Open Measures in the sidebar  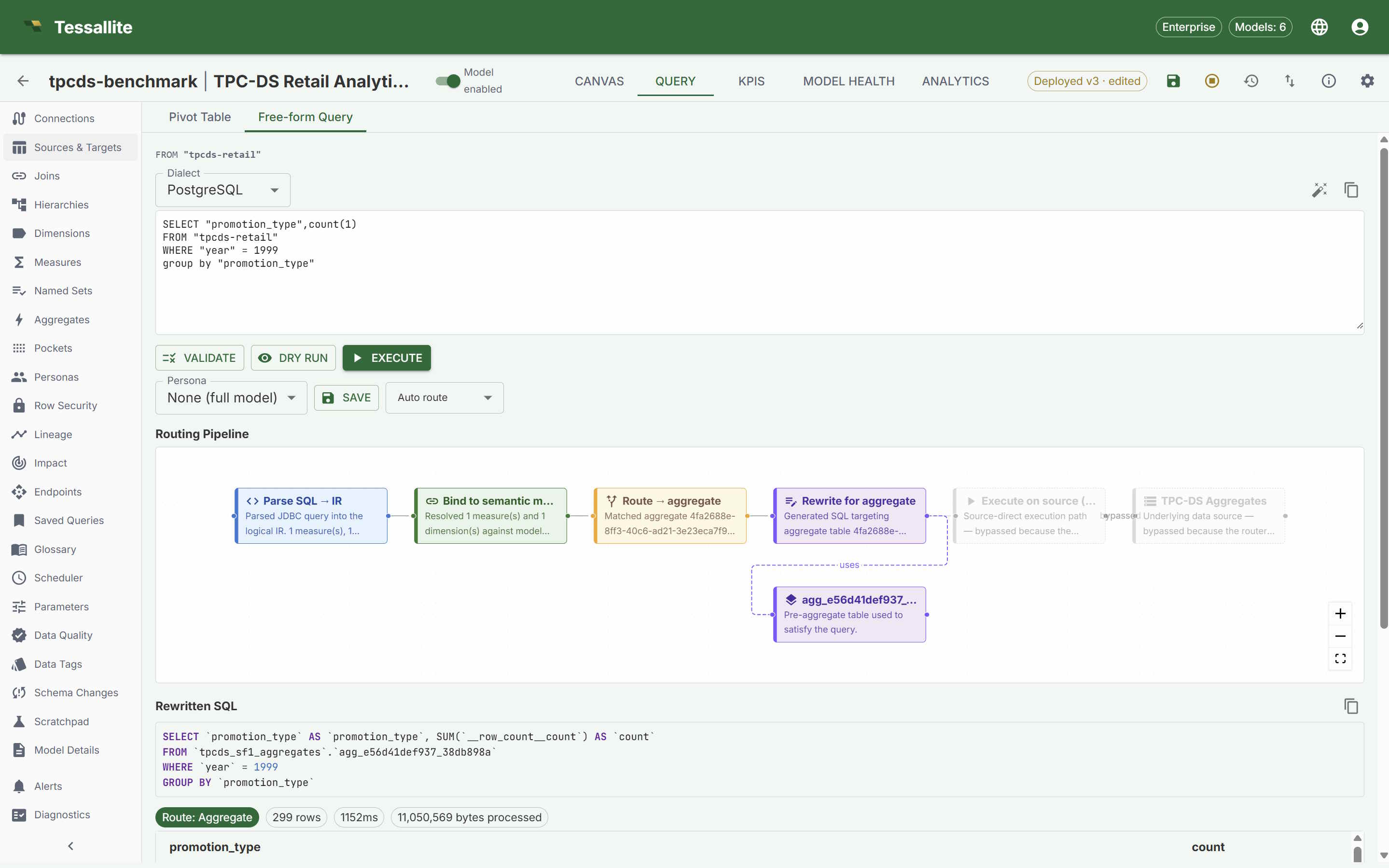point(70,262)
